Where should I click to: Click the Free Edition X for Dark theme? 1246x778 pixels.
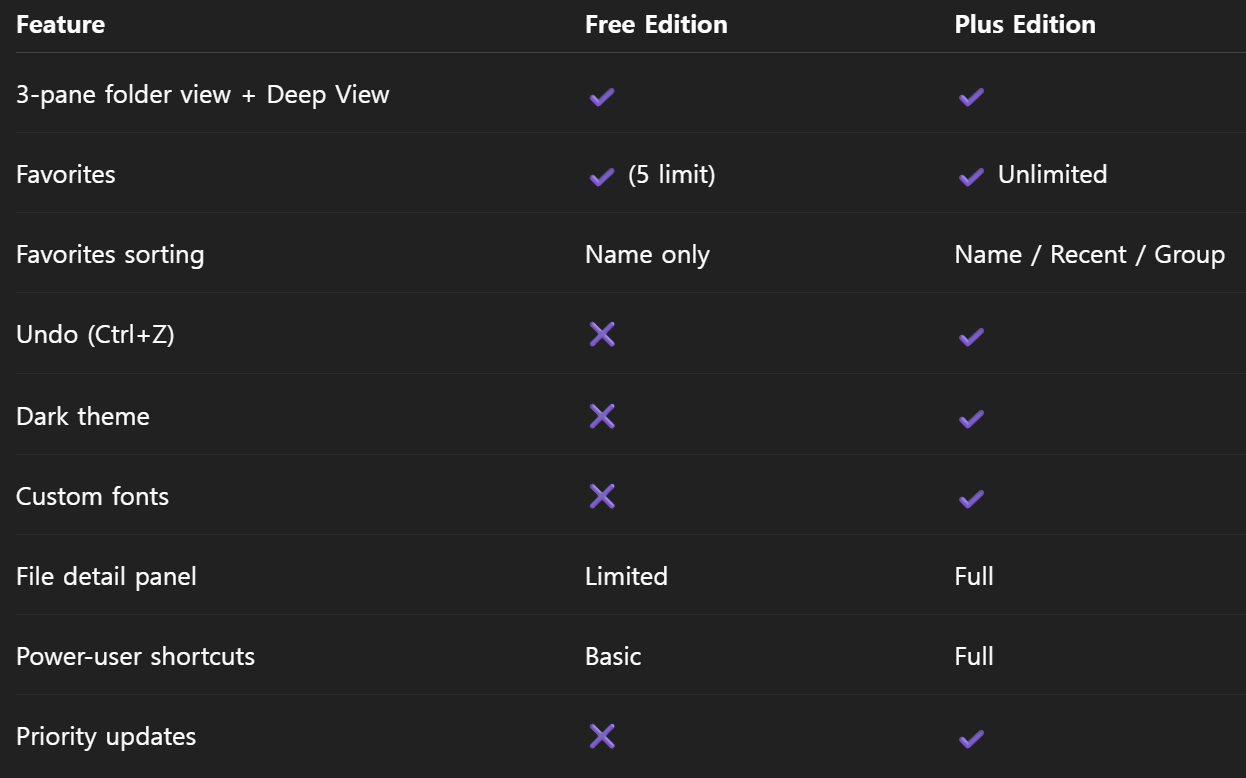click(602, 416)
